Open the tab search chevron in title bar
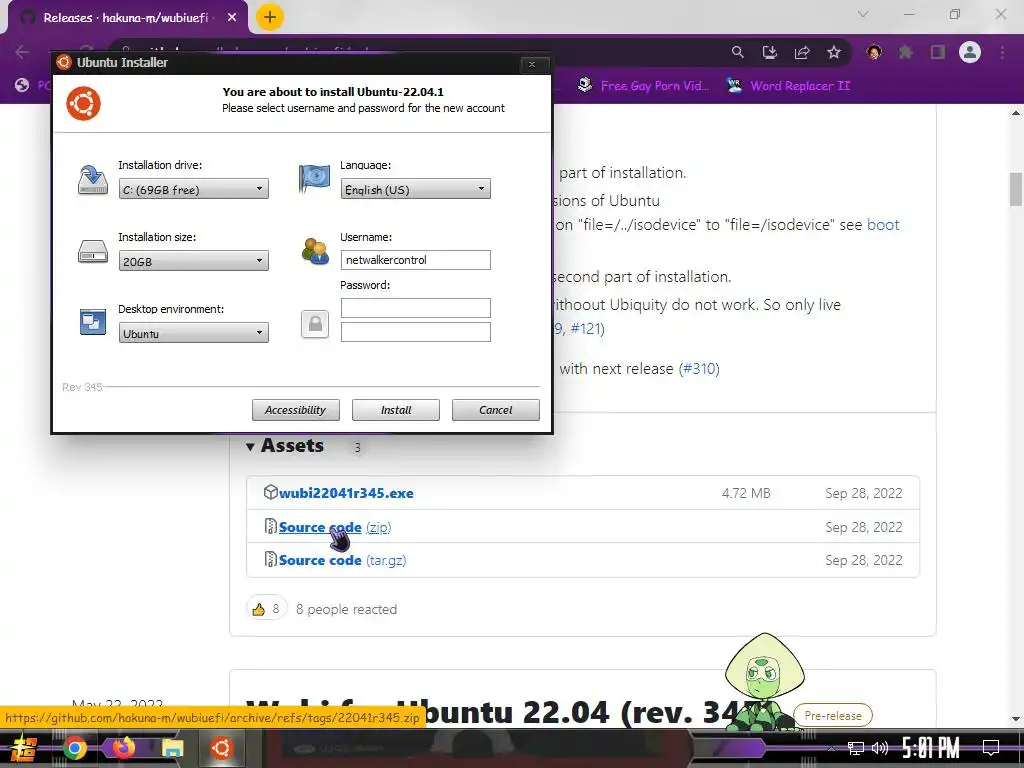The width and height of the screenshot is (1024, 768). click(x=863, y=14)
